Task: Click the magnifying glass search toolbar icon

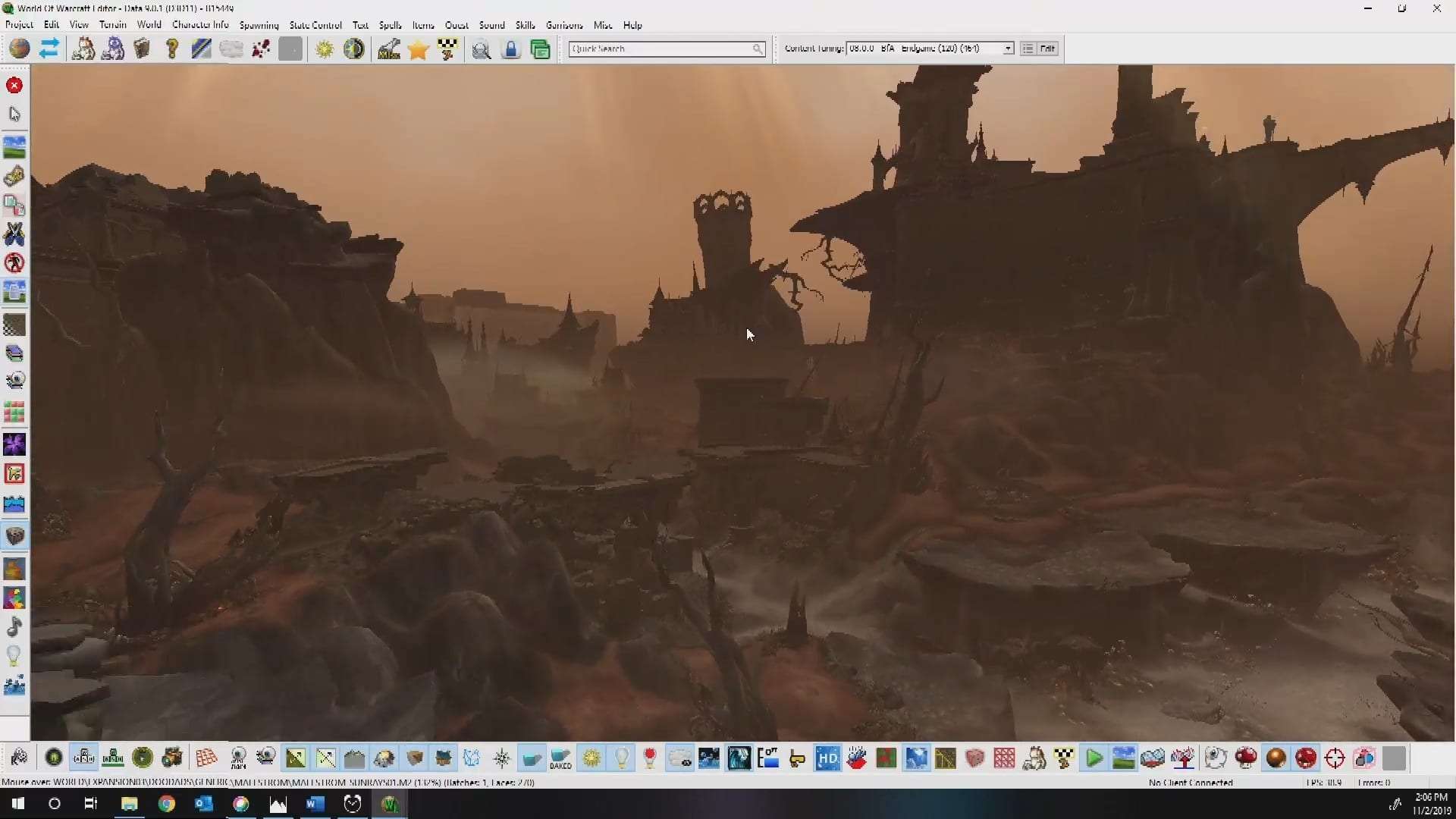Action: coord(481,49)
